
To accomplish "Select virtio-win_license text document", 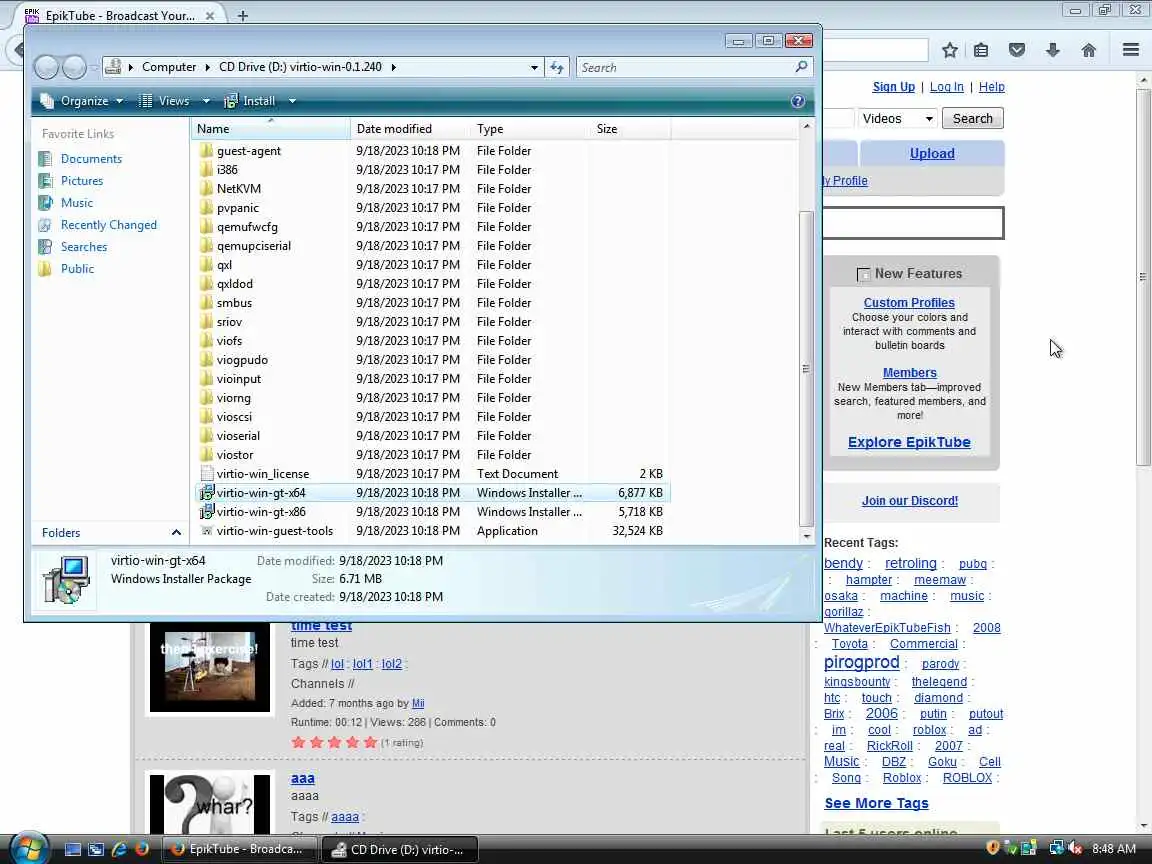I will click(x=262, y=474).
